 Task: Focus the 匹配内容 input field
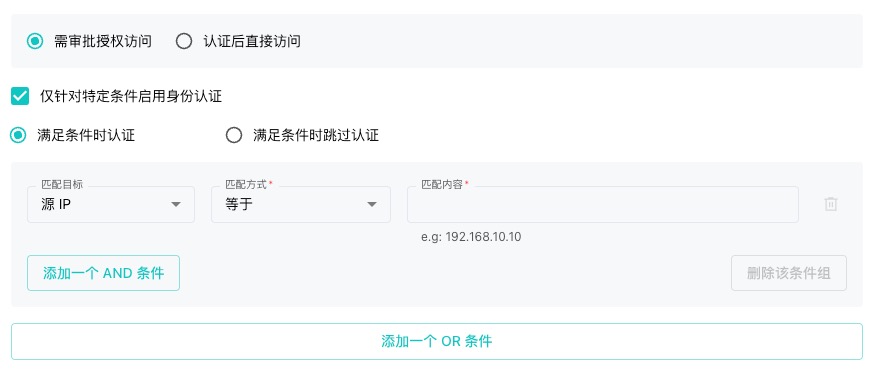pyautogui.click(x=603, y=204)
